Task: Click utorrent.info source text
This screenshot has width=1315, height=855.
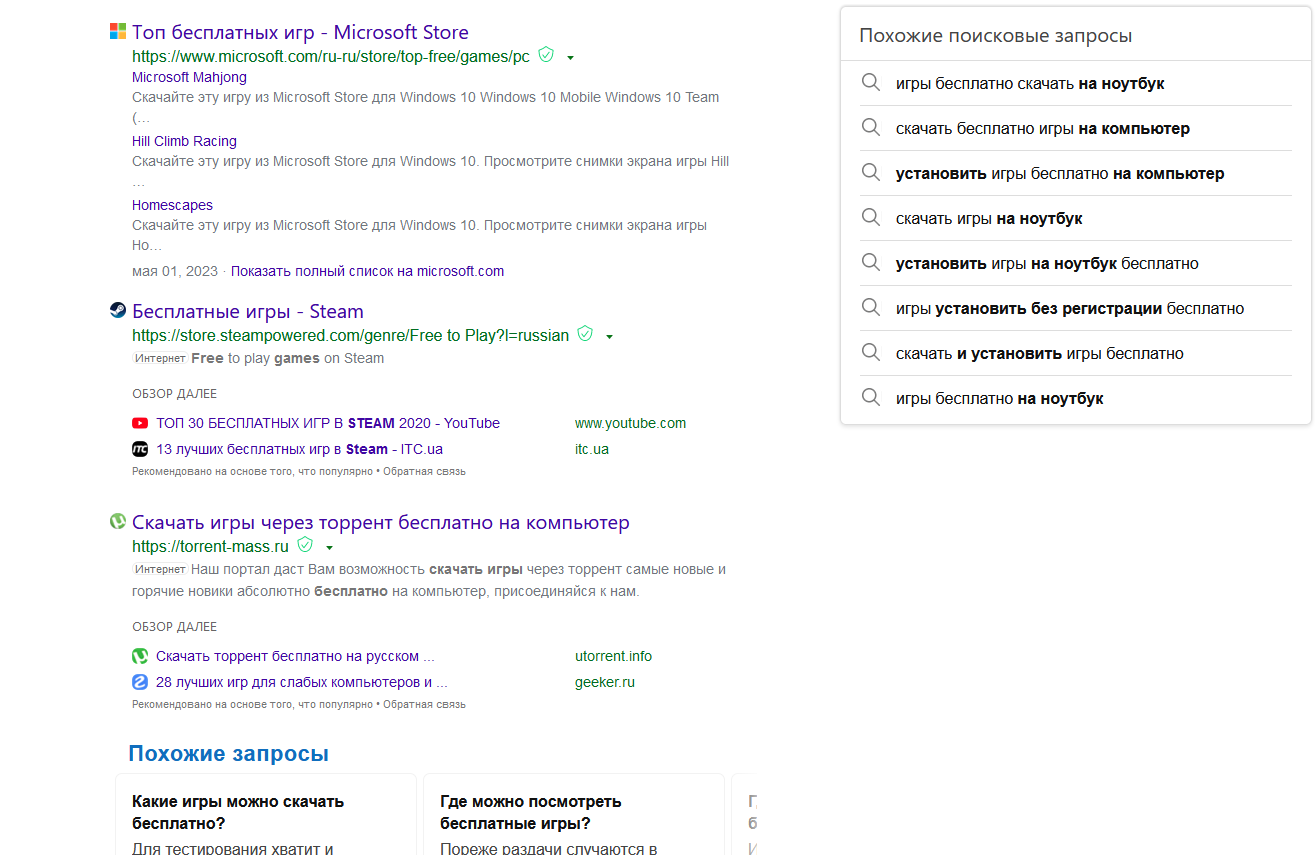Action: point(613,656)
